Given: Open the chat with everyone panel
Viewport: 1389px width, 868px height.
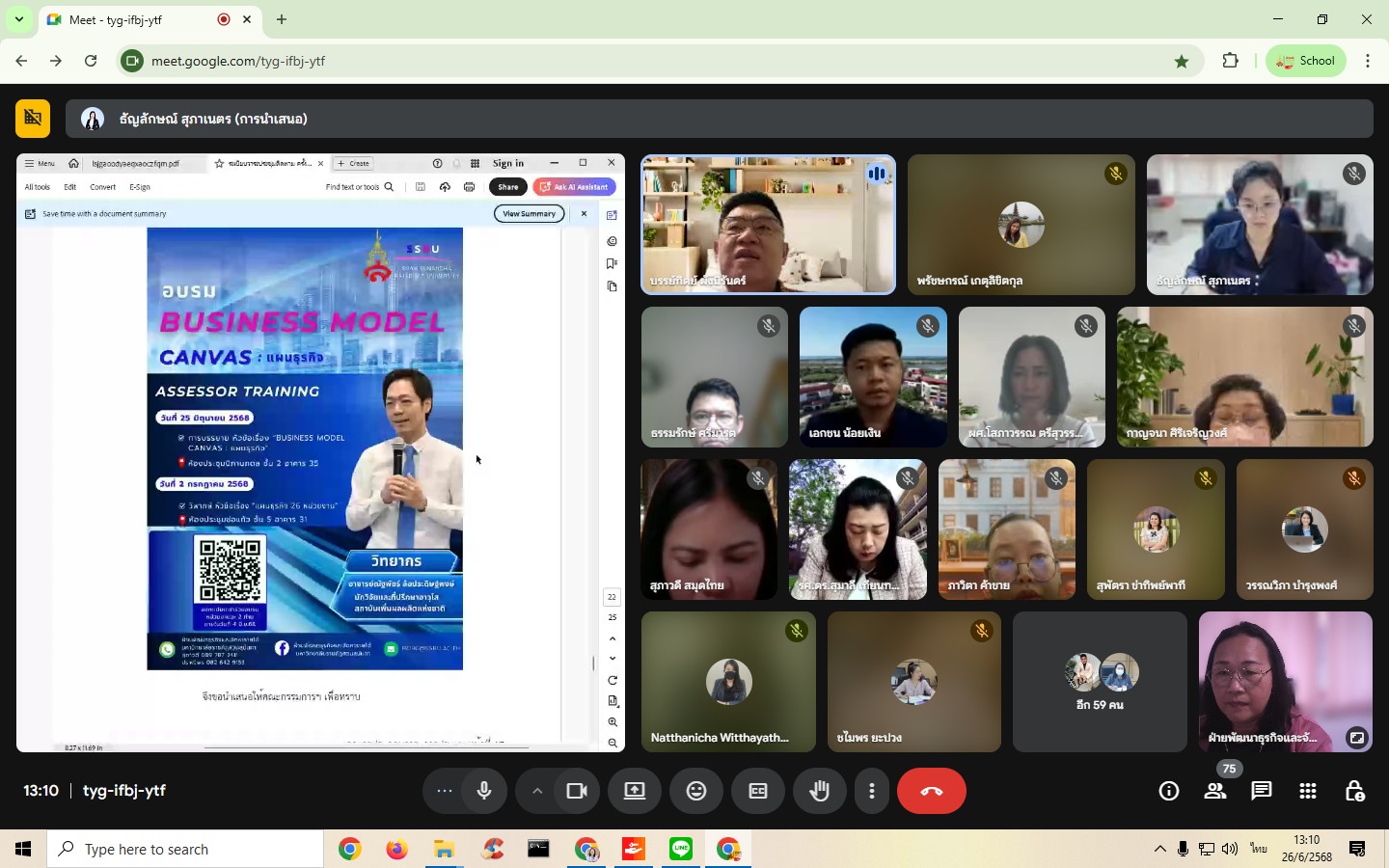Looking at the screenshot, I should 1262,792.
